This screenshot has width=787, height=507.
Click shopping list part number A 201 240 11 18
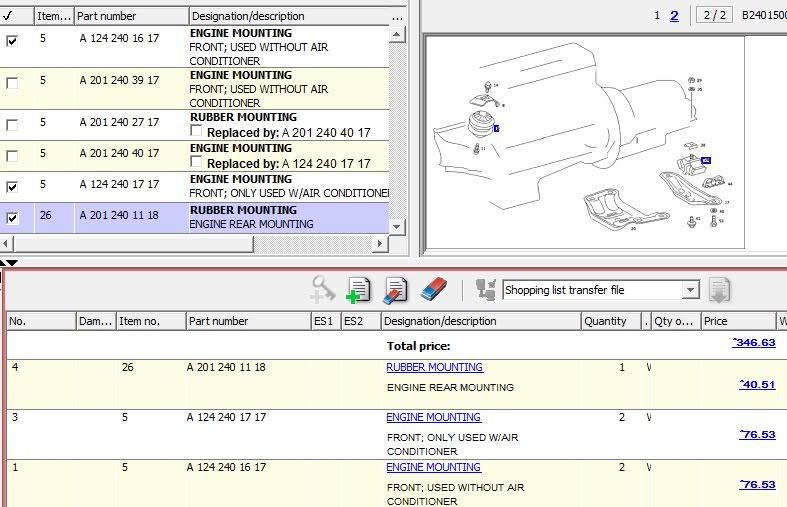click(x=226, y=367)
